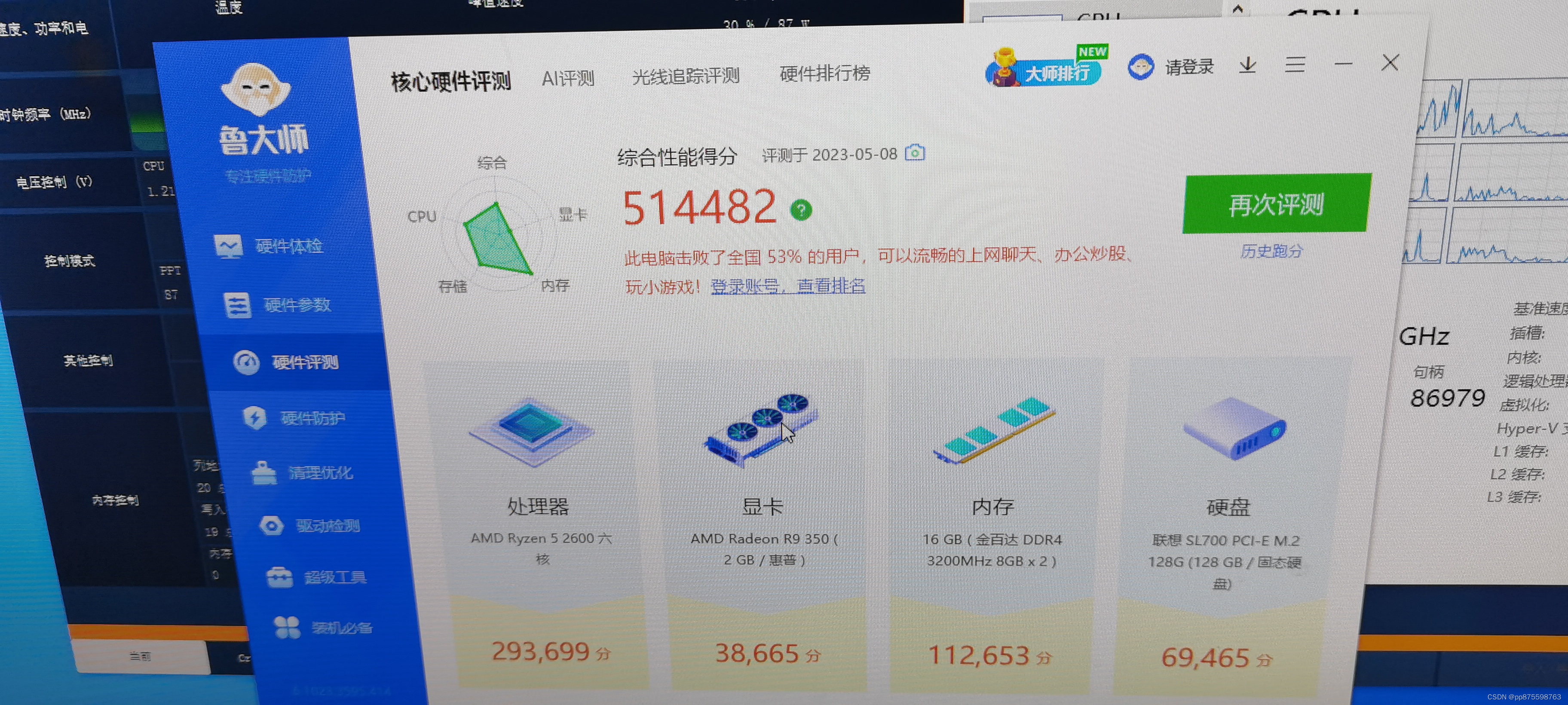This screenshot has width=1568, height=705.
Task: Open 硬件体检 in the sidebar
Action: [x=269, y=246]
